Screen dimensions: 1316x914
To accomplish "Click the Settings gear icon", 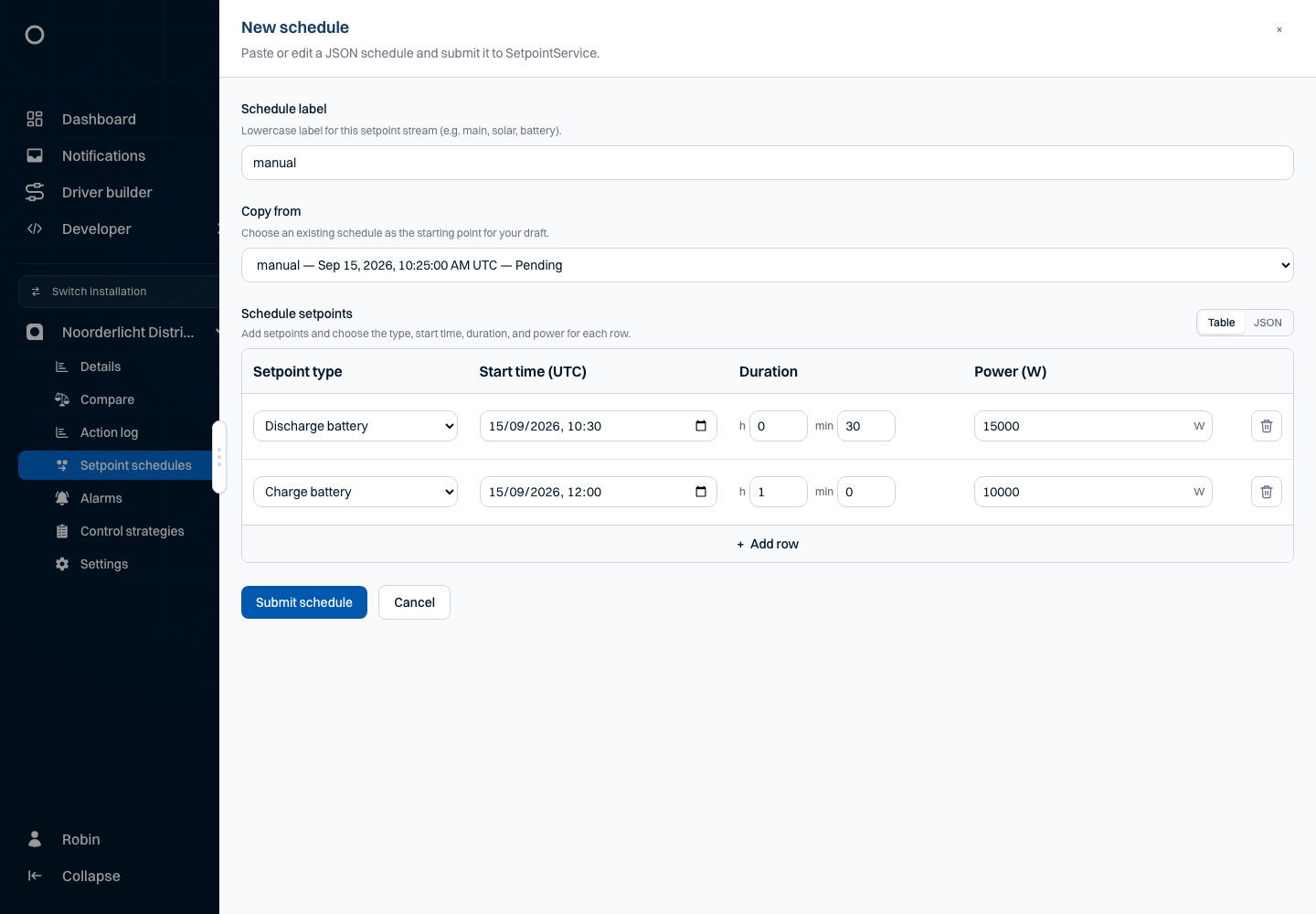I will (x=62, y=564).
